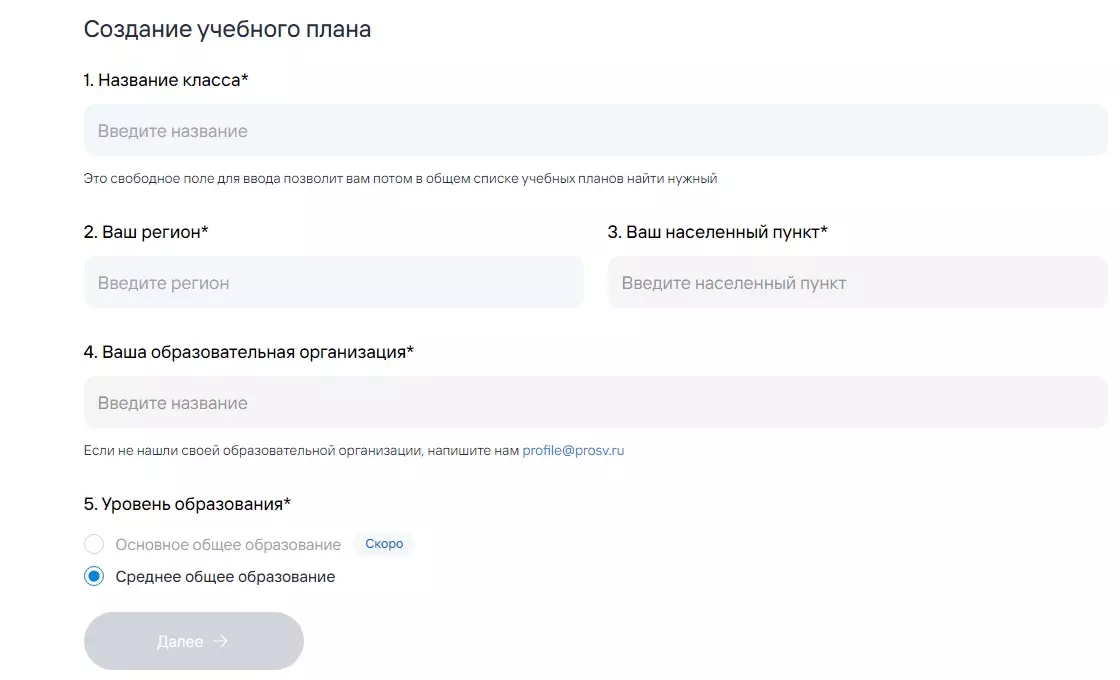
Task: Select the Основное общее образование radio circle
Action: pyautogui.click(x=94, y=544)
